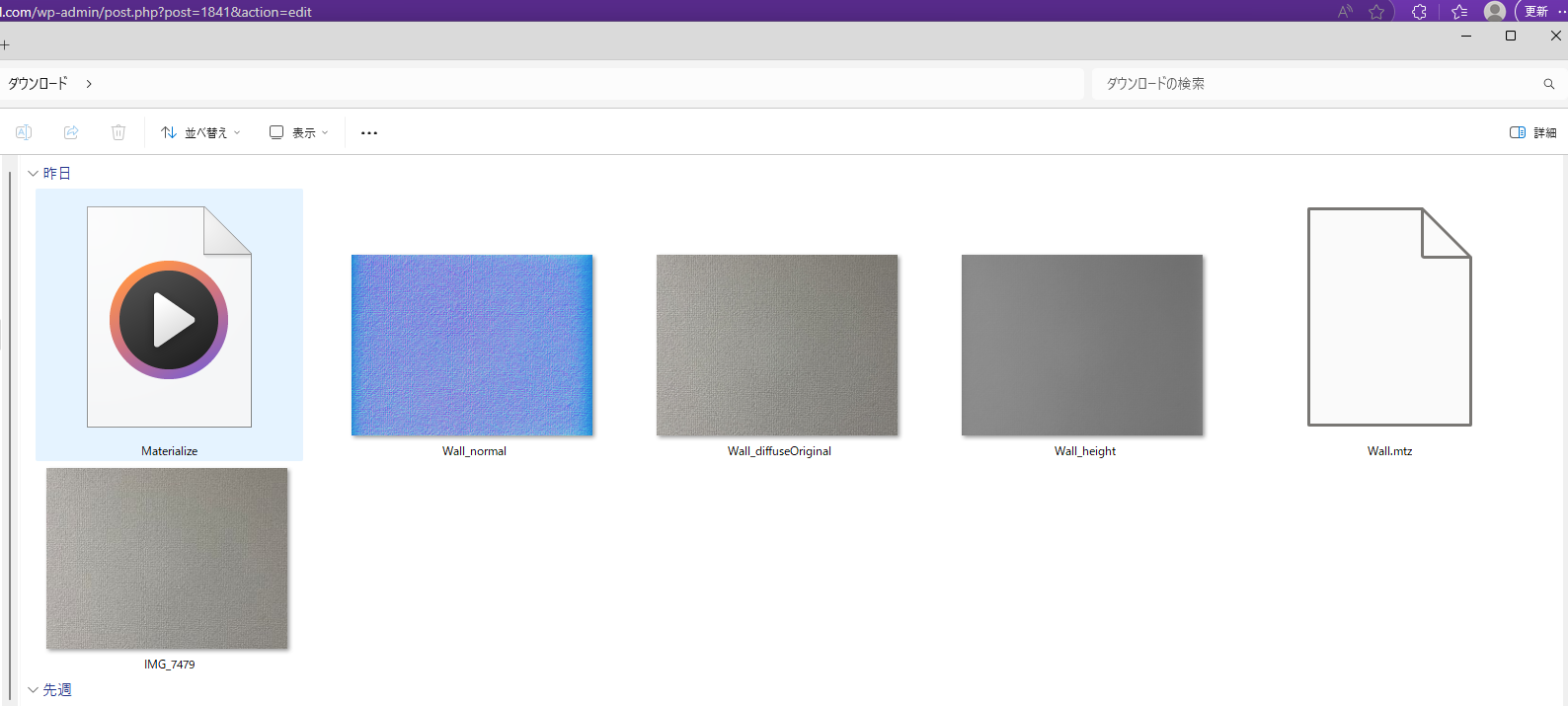This screenshot has width=1568, height=706.
Task: Click the rename icon in the toolbar
Action: [24, 132]
